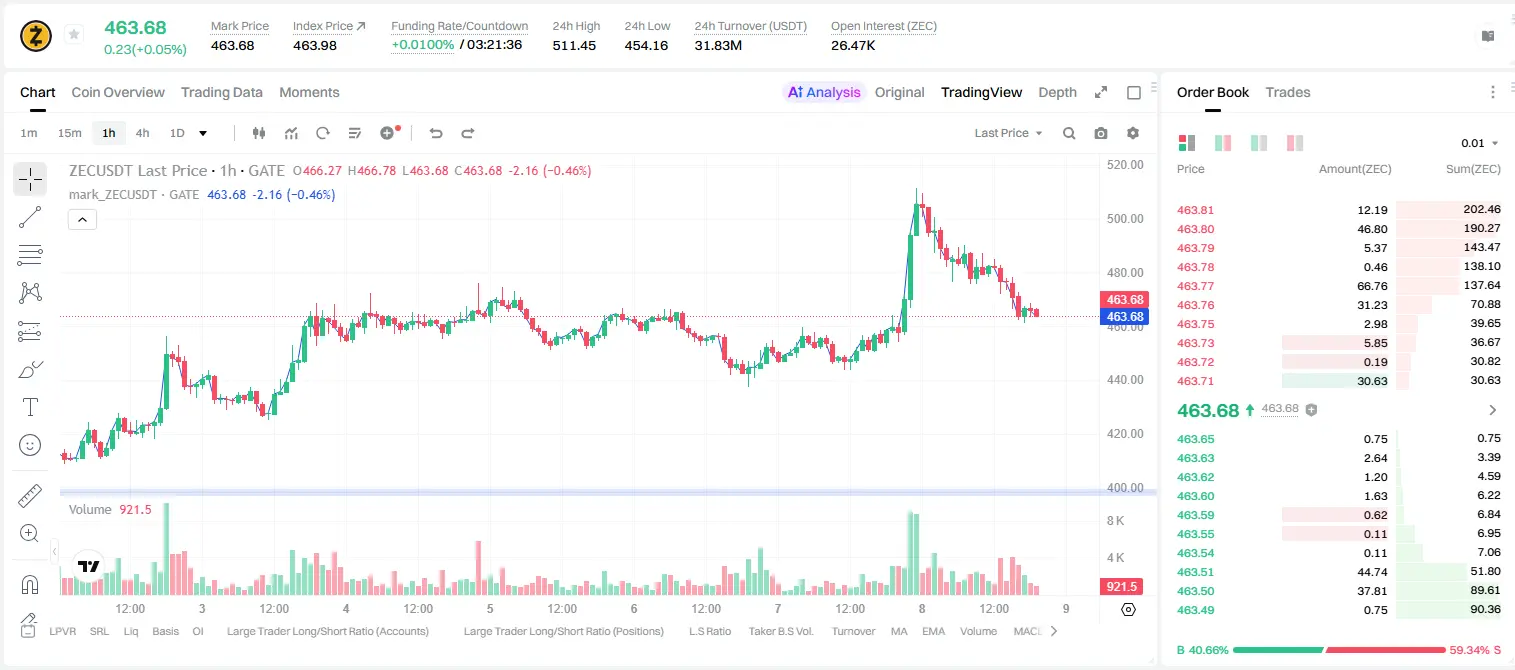
Task: Open the Coin Overview tab
Action: (x=118, y=92)
